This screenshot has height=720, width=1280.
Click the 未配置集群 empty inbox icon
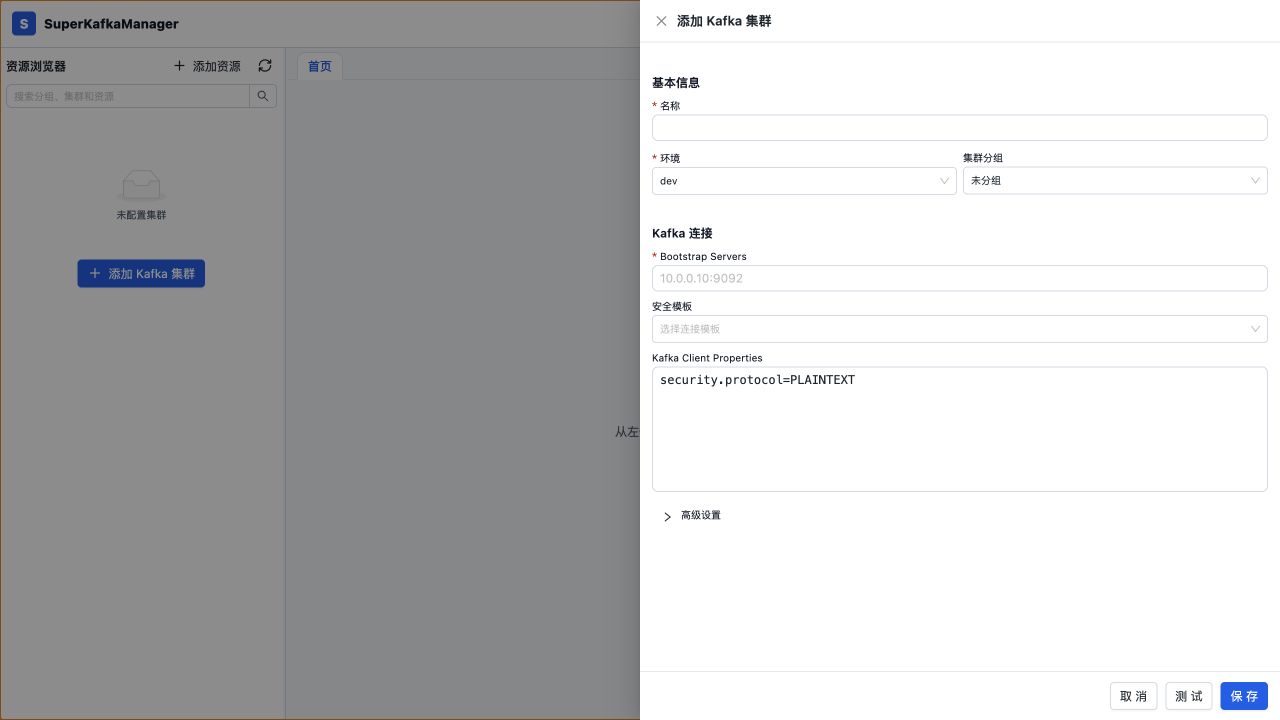141,185
